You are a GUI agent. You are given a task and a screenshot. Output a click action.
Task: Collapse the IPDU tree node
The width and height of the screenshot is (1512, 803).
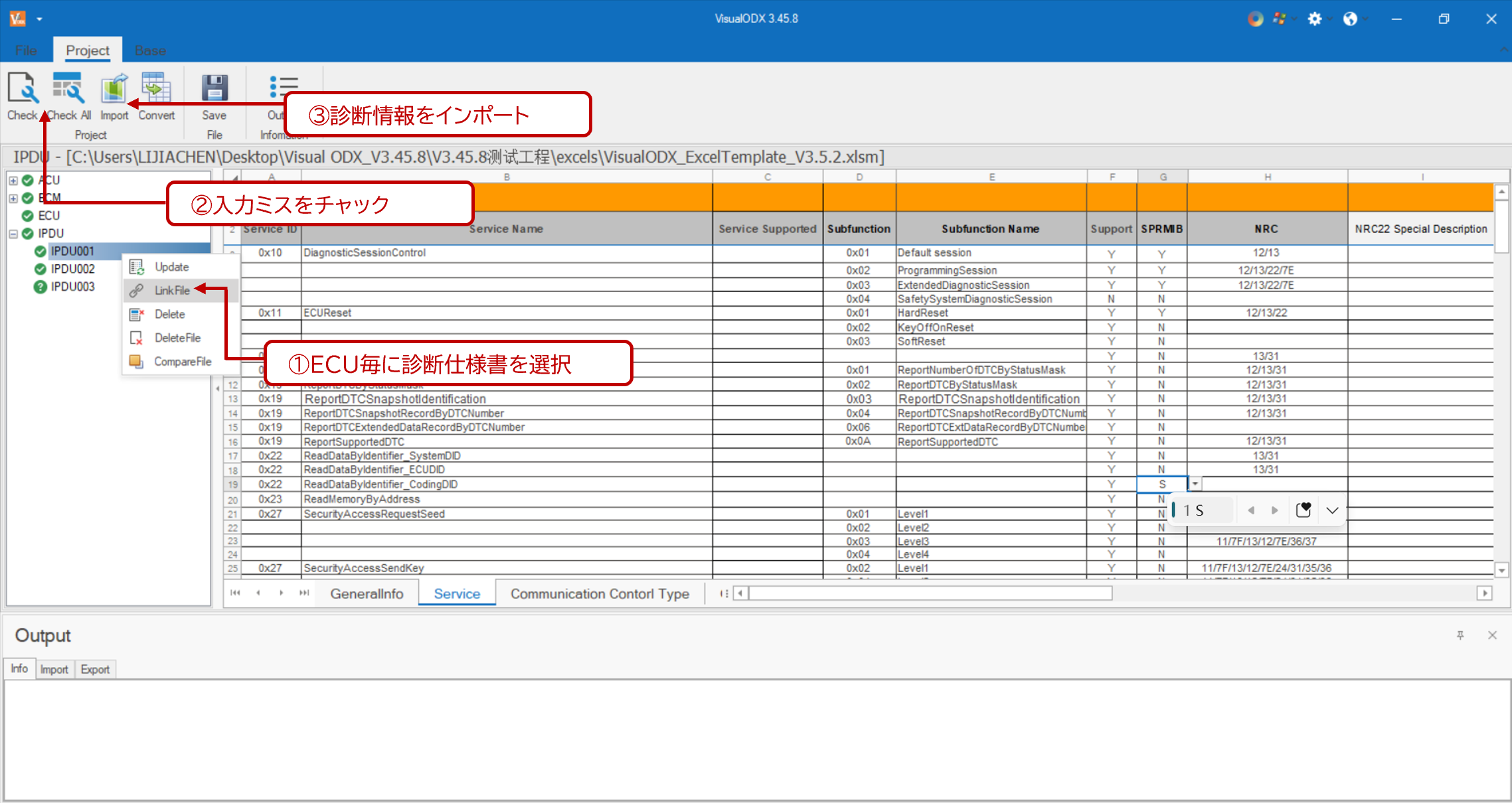coord(13,234)
